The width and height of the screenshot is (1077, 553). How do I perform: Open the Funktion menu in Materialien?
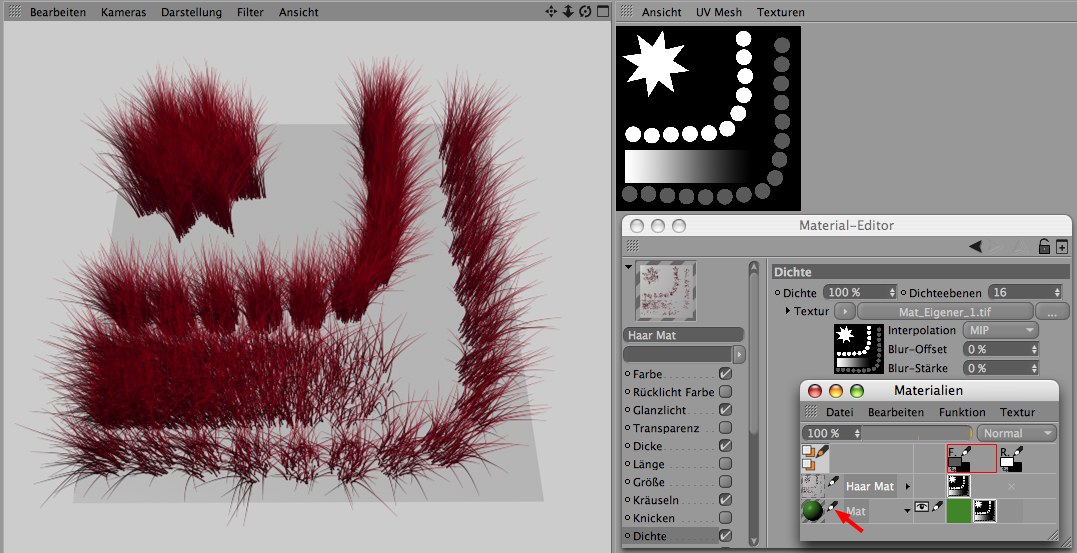point(961,412)
